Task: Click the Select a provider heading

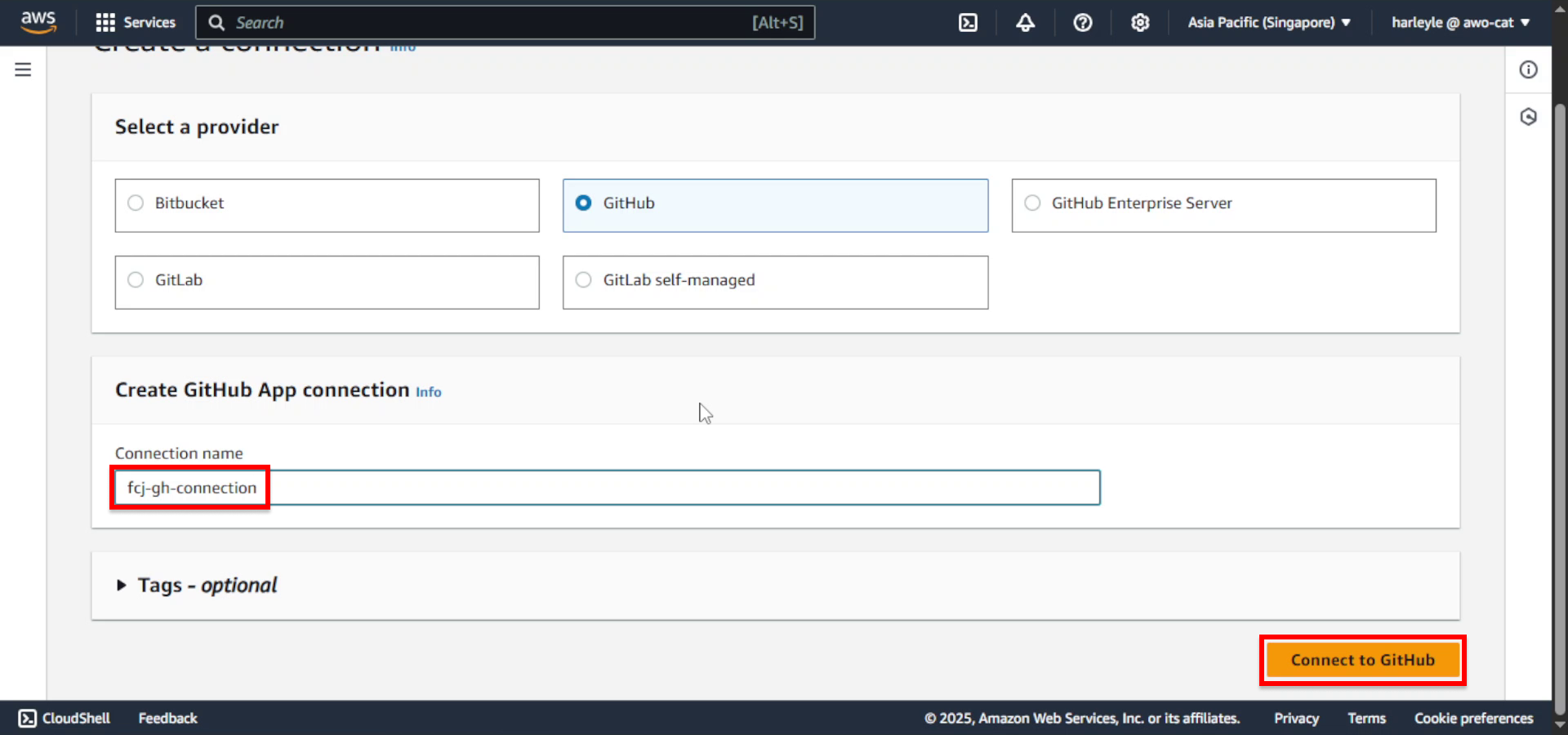Action: 197,127
